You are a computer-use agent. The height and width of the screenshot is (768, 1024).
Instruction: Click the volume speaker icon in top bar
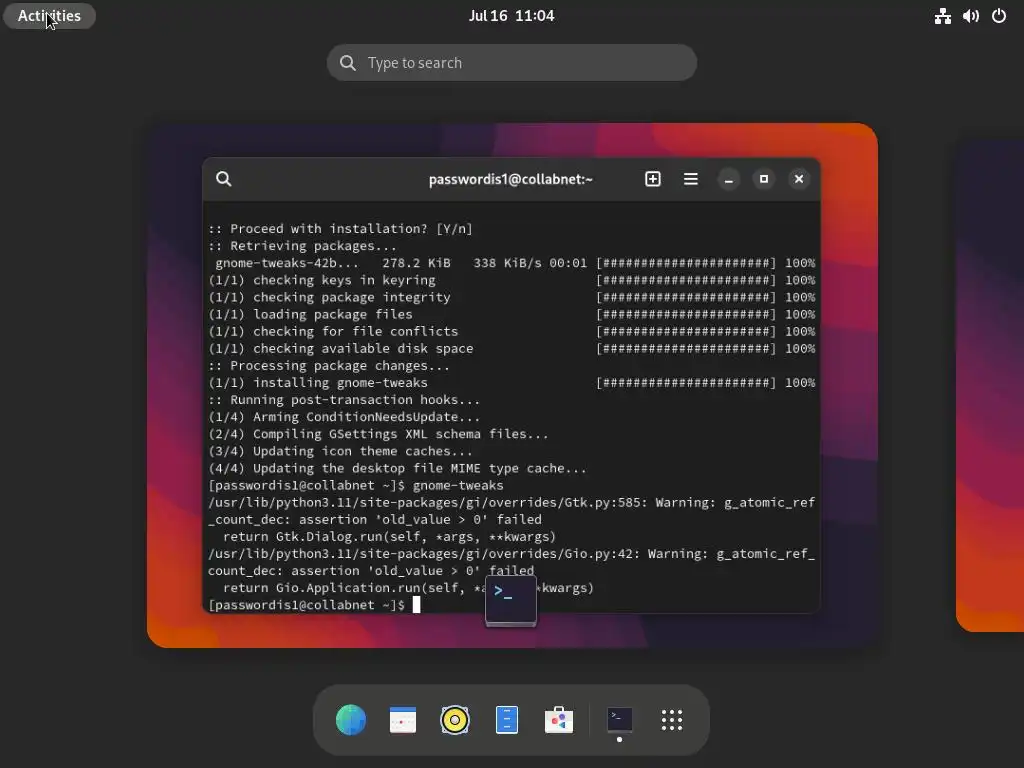pyautogui.click(x=970, y=16)
